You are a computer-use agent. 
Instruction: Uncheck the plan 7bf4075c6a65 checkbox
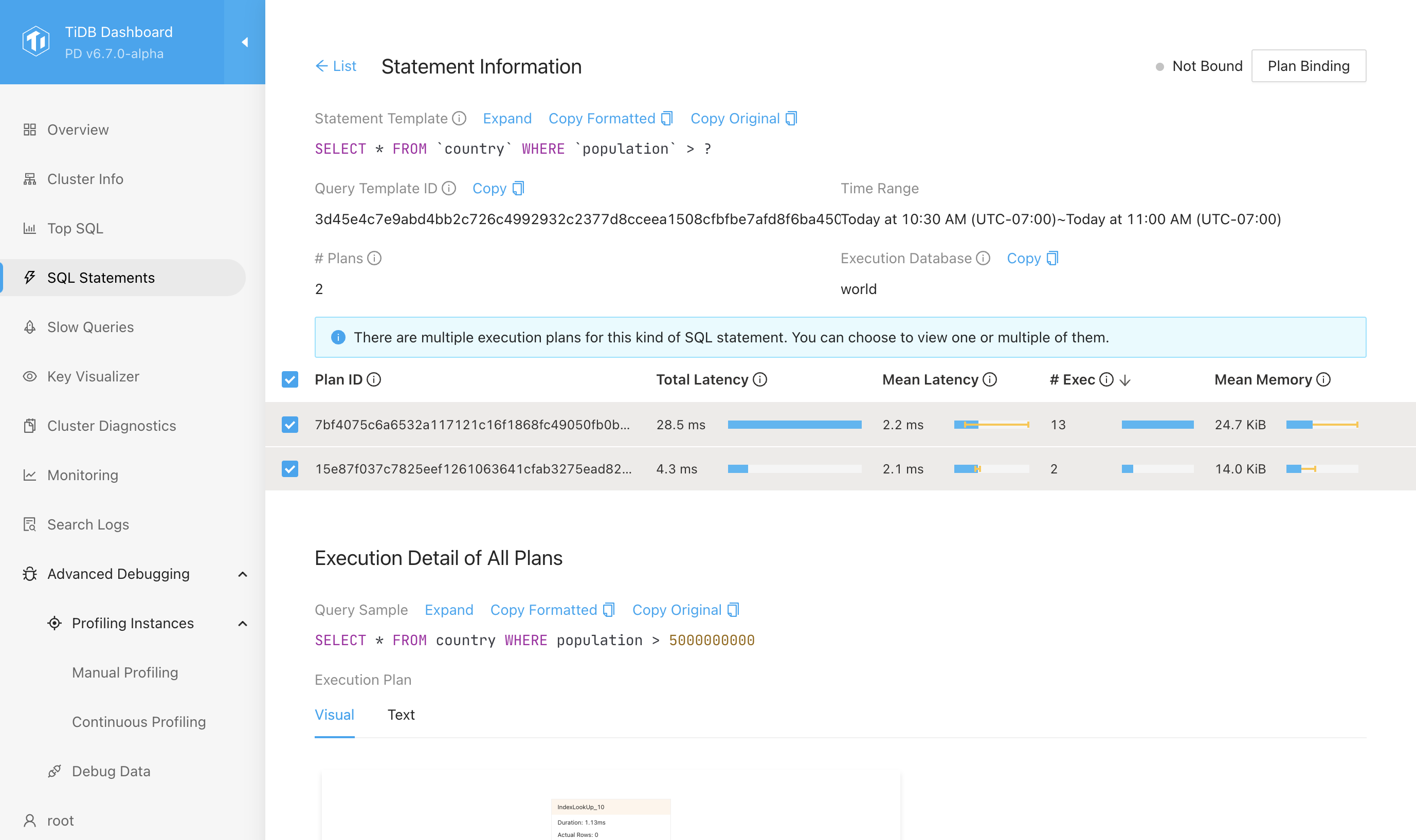click(290, 425)
